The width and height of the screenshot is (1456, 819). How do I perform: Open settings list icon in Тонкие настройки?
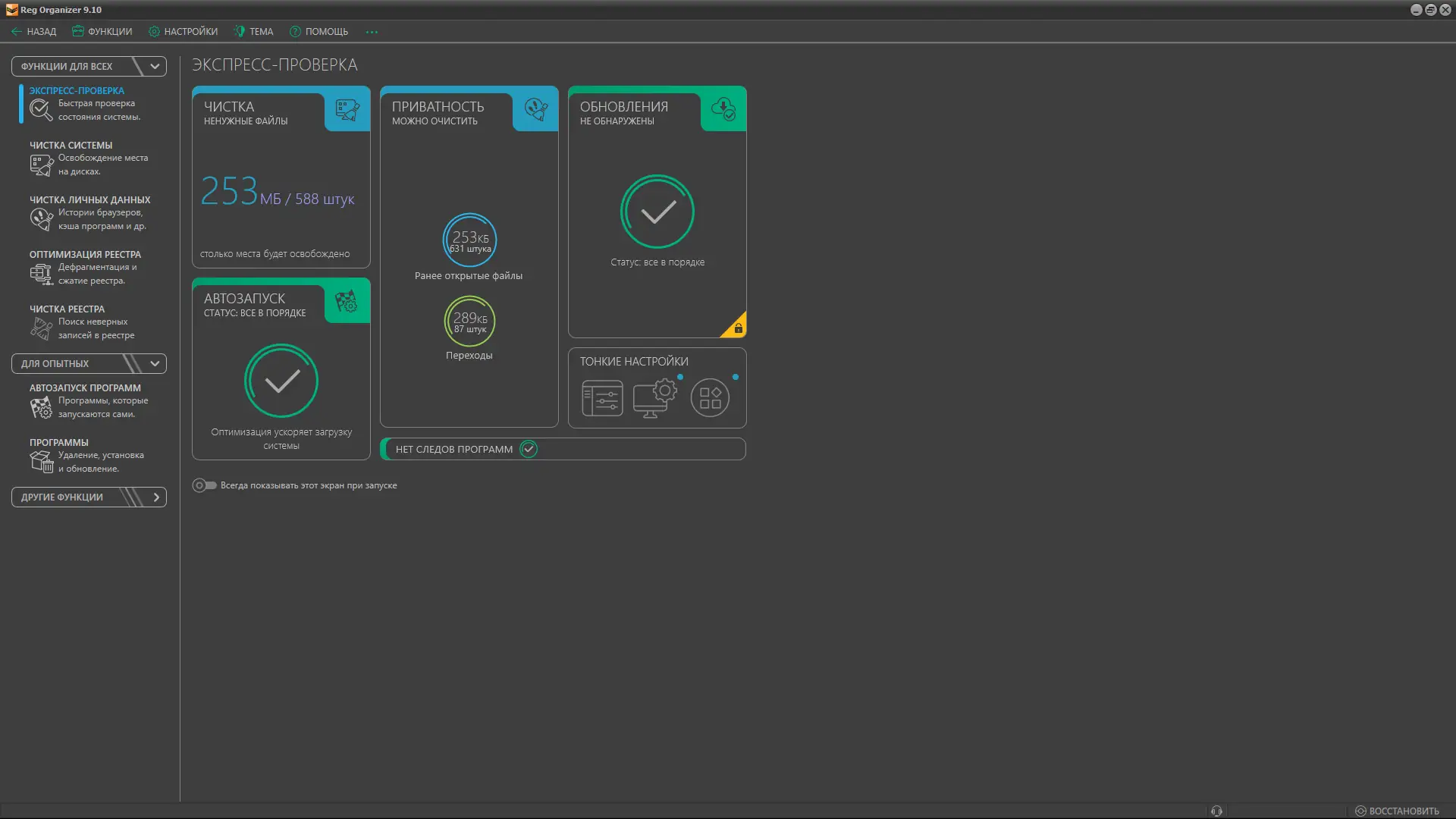coord(602,398)
